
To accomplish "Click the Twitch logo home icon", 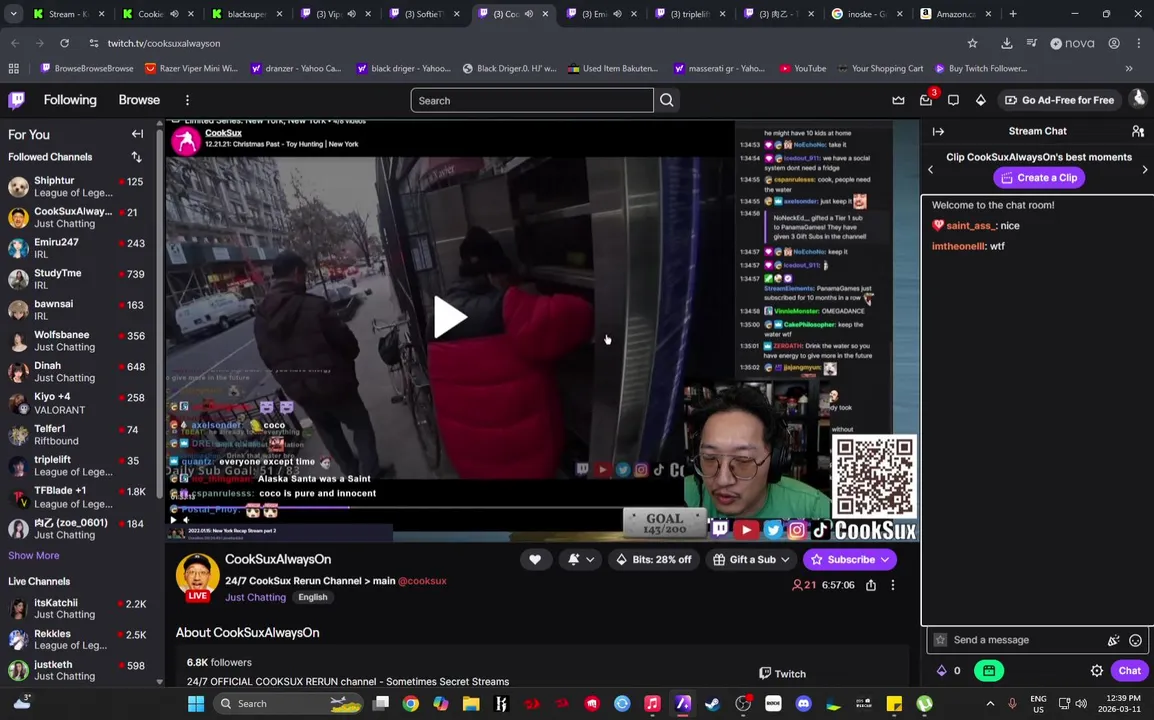I will point(16,100).
